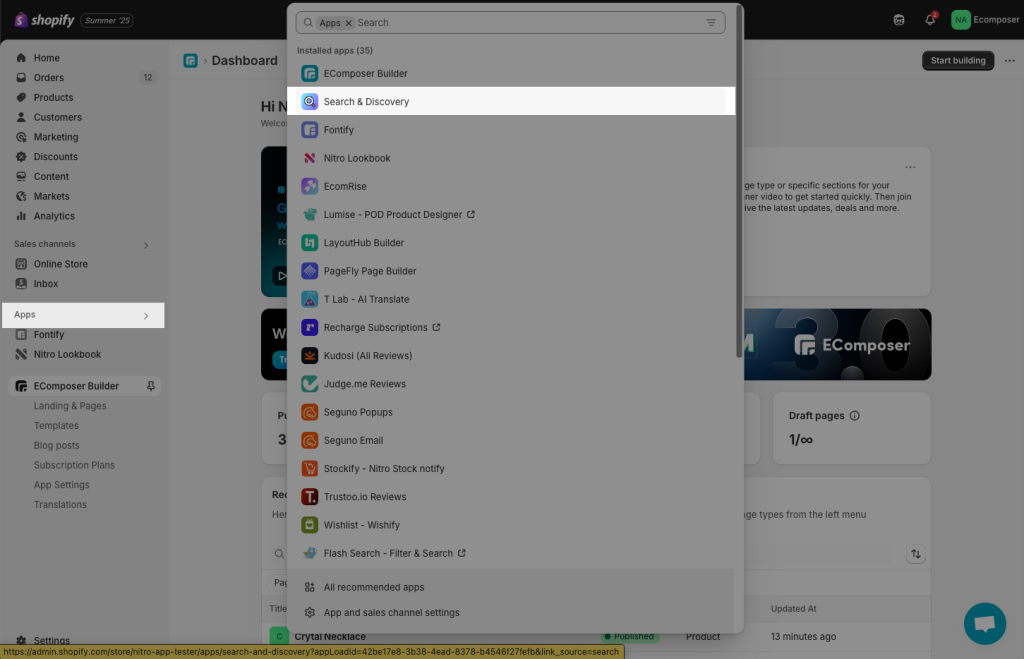Expand the Sales channels section
This screenshot has width=1024, height=659.
(146, 245)
